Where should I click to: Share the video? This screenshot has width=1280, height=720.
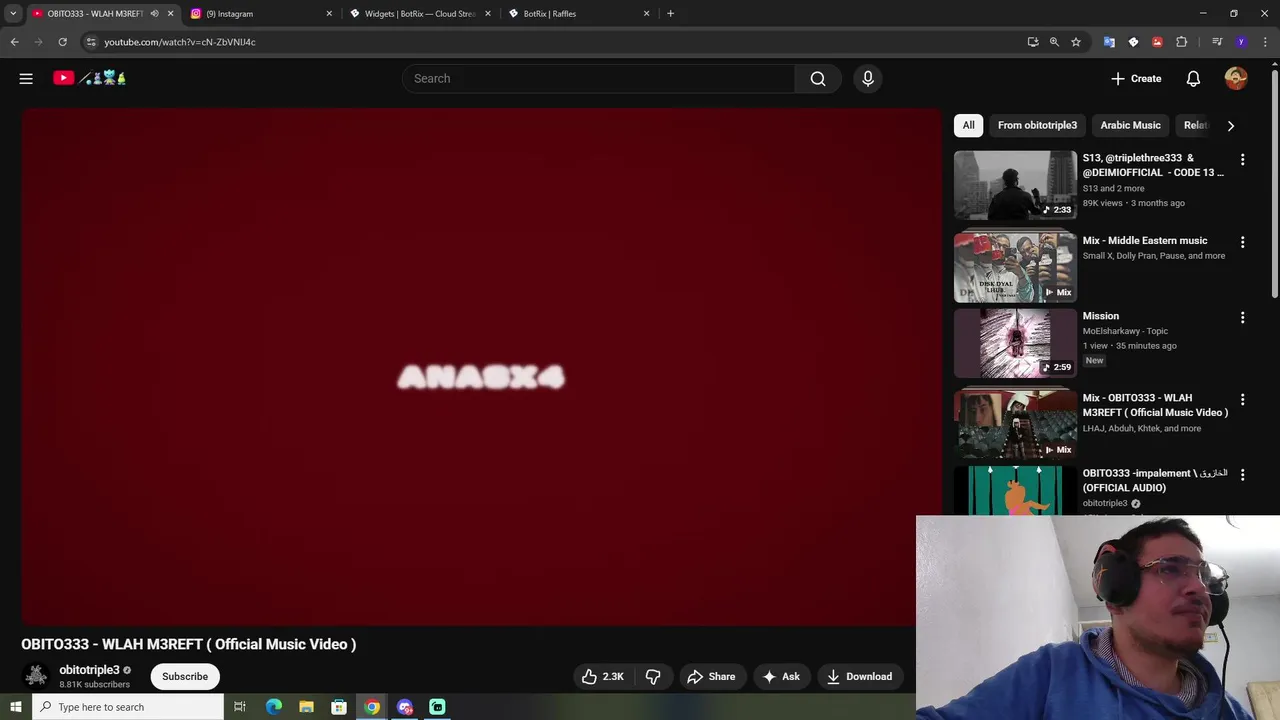[x=711, y=677]
